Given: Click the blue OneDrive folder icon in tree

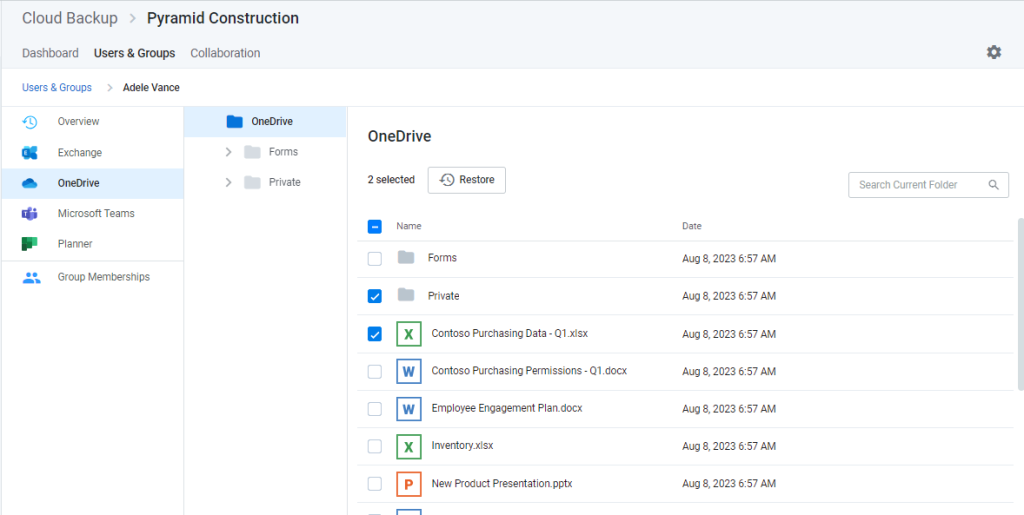Looking at the screenshot, I should click(x=234, y=121).
